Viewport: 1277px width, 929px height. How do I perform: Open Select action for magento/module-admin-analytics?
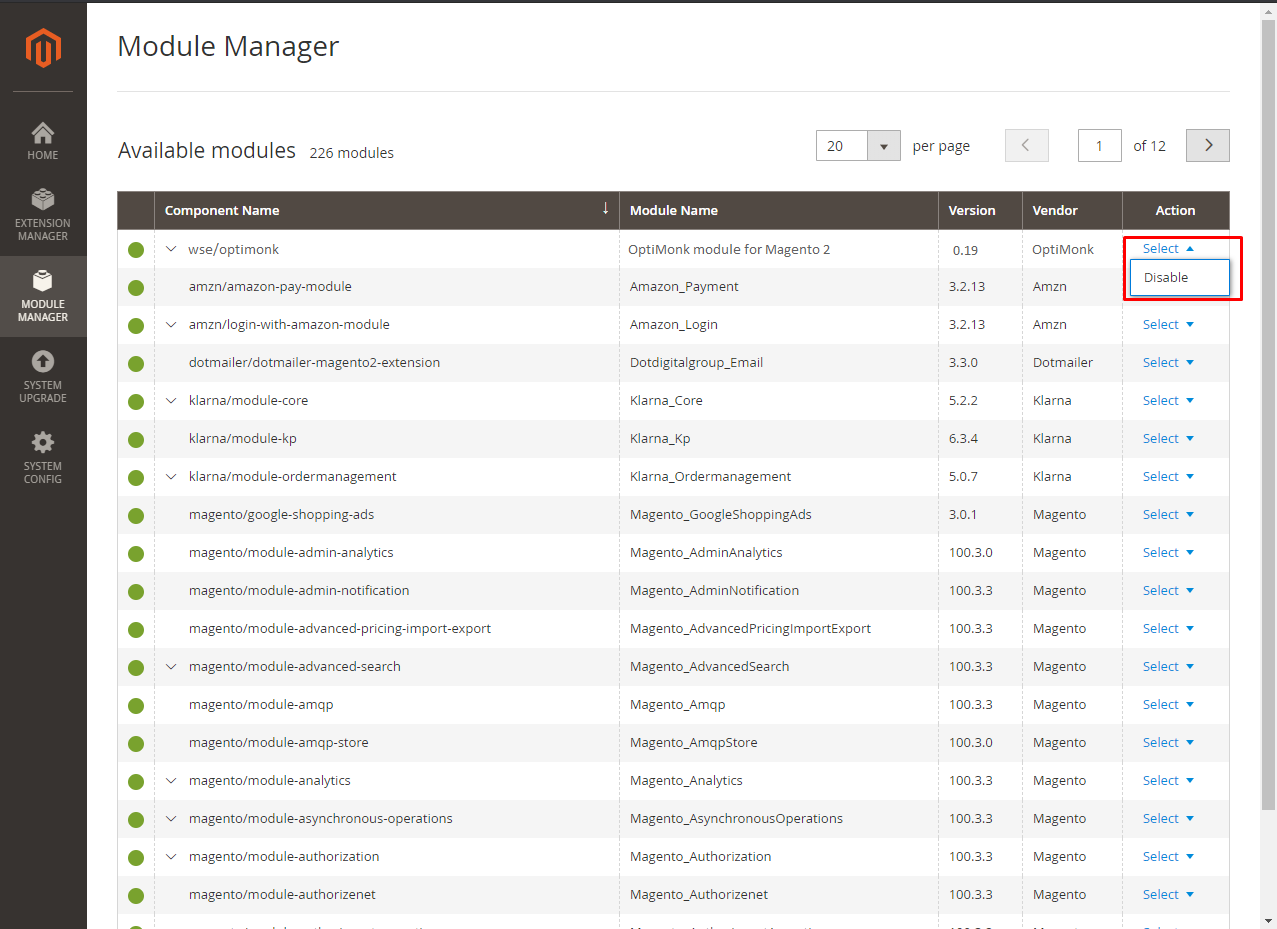pyautogui.click(x=1168, y=552)
